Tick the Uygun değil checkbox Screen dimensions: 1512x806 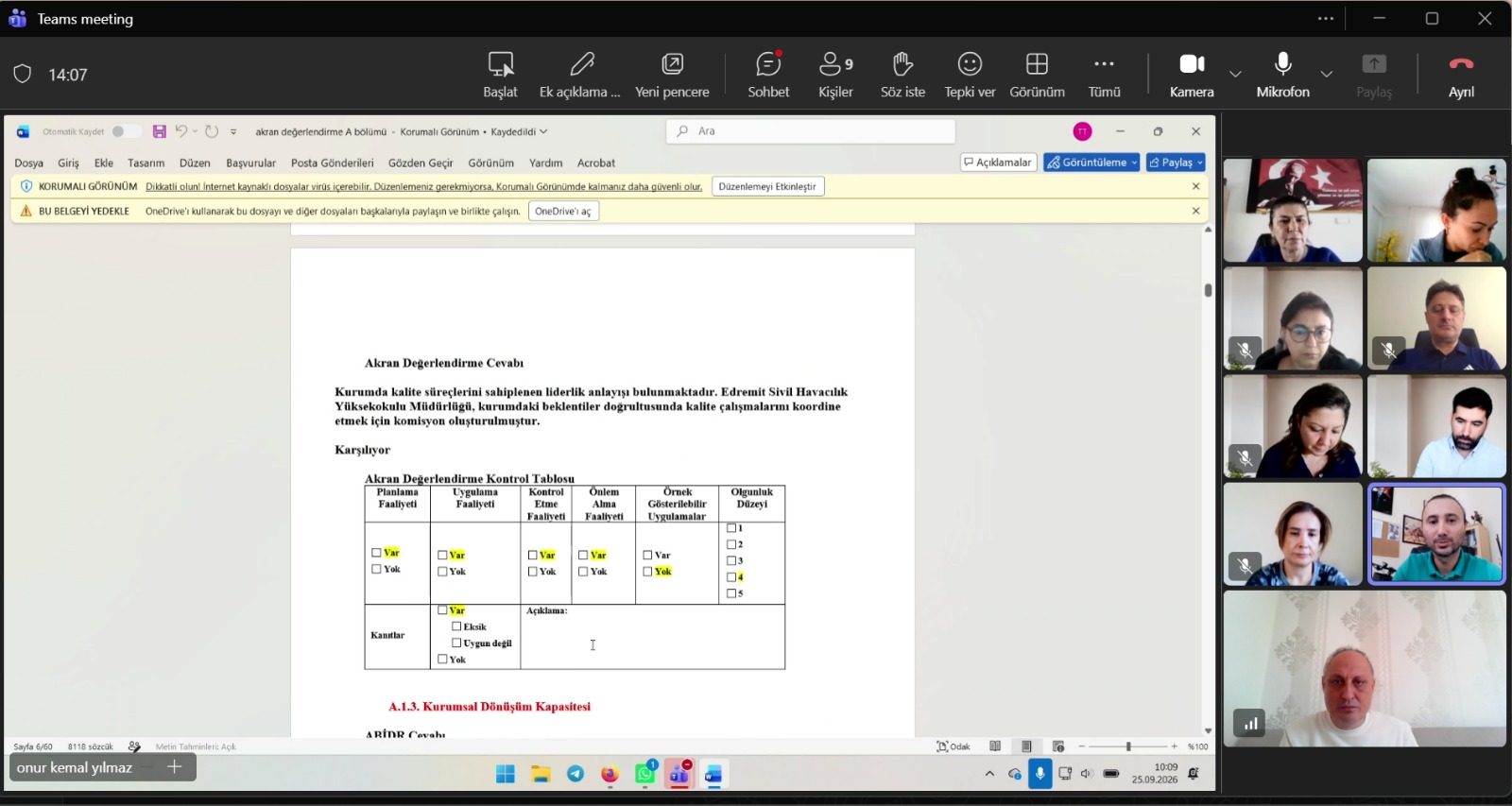click(456, 643)
